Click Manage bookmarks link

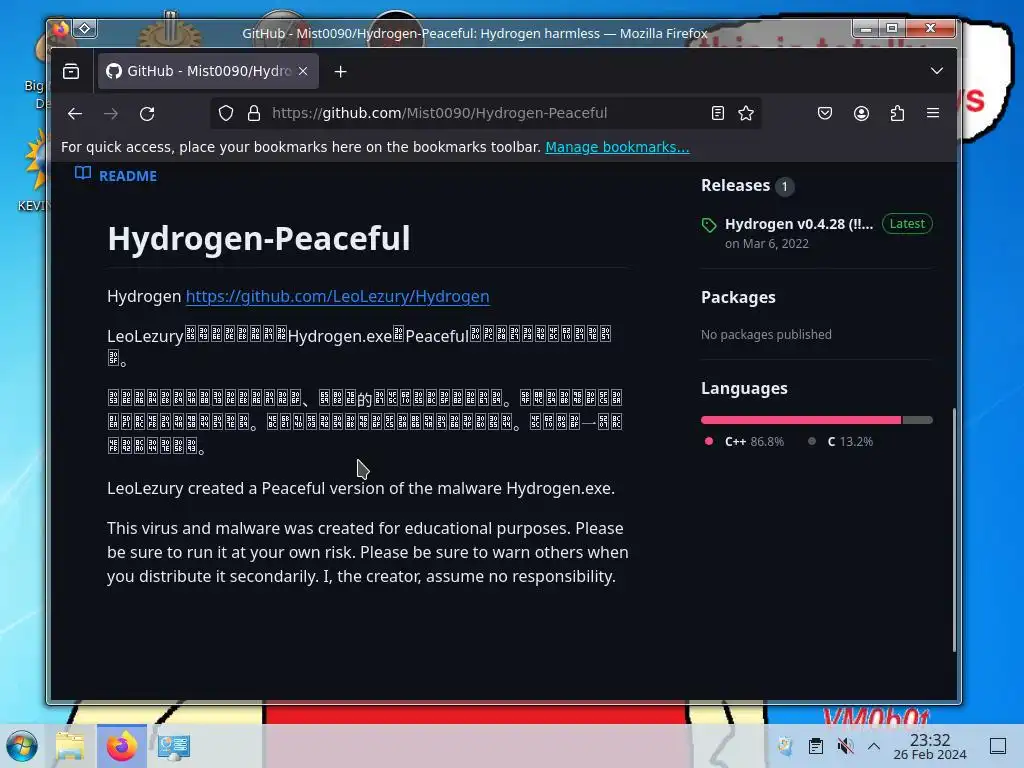pos(617,147)
